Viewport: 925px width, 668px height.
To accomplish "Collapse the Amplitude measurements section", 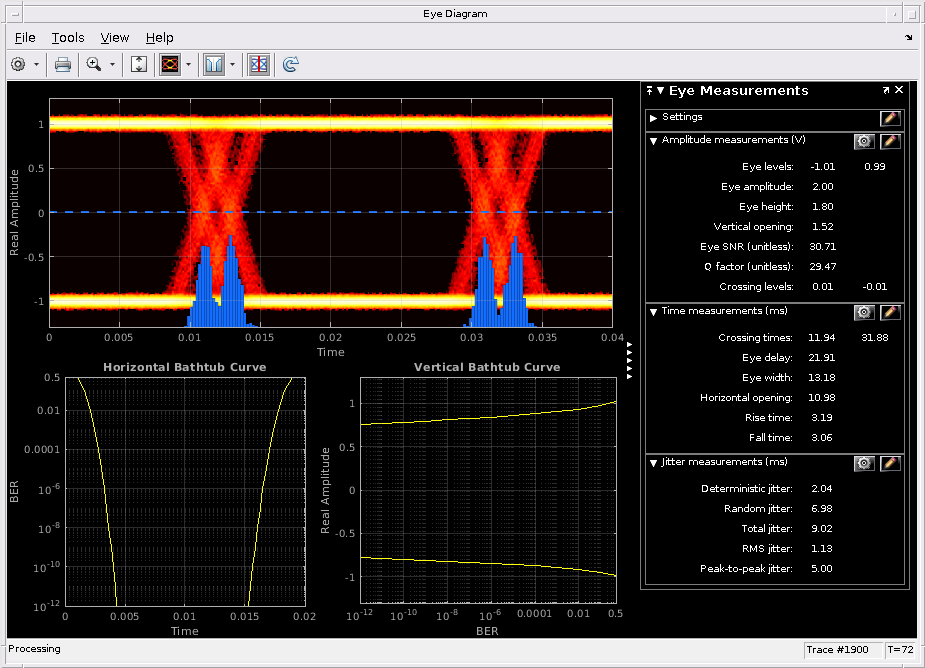I will pyautogui.click(x=654, y=141).
